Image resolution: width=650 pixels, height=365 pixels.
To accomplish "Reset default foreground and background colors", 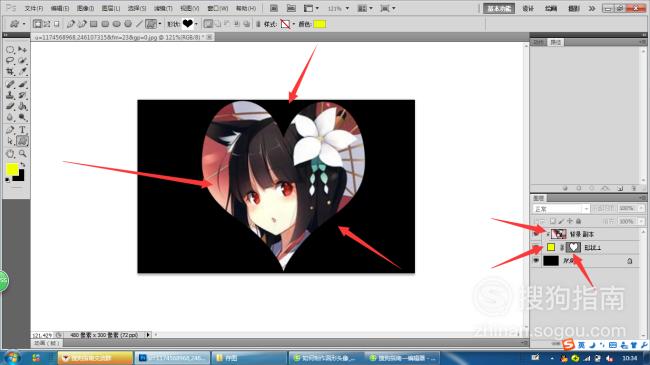I will click(x=7, y=180).
